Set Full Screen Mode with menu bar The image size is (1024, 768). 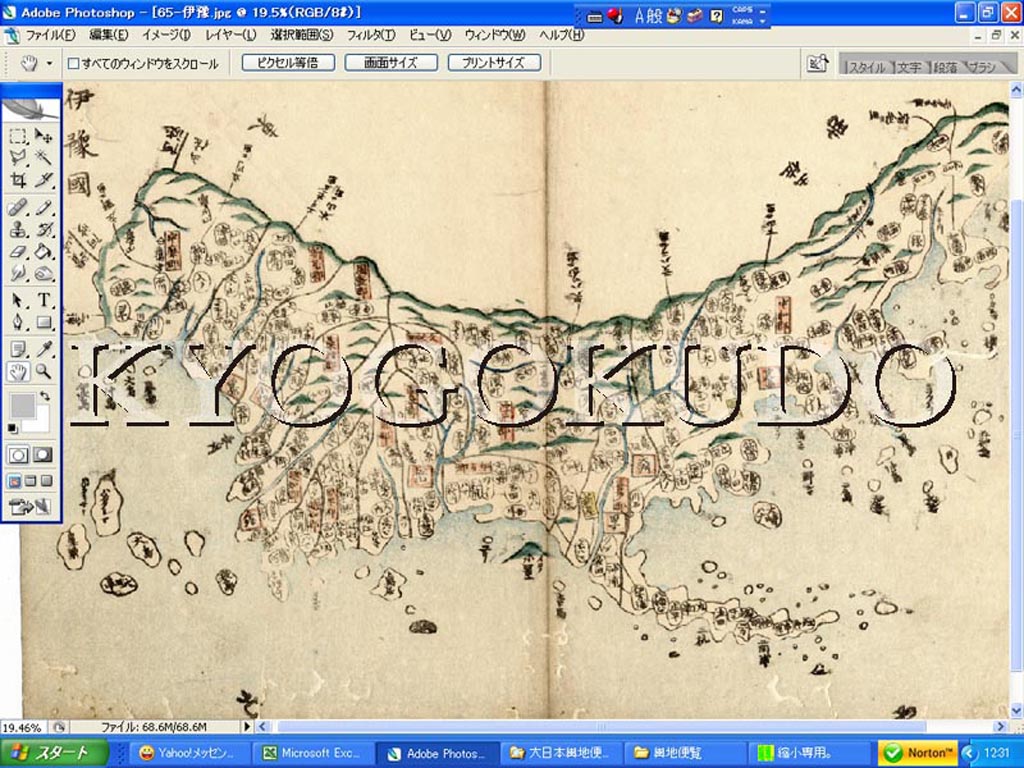click(30, 481)
